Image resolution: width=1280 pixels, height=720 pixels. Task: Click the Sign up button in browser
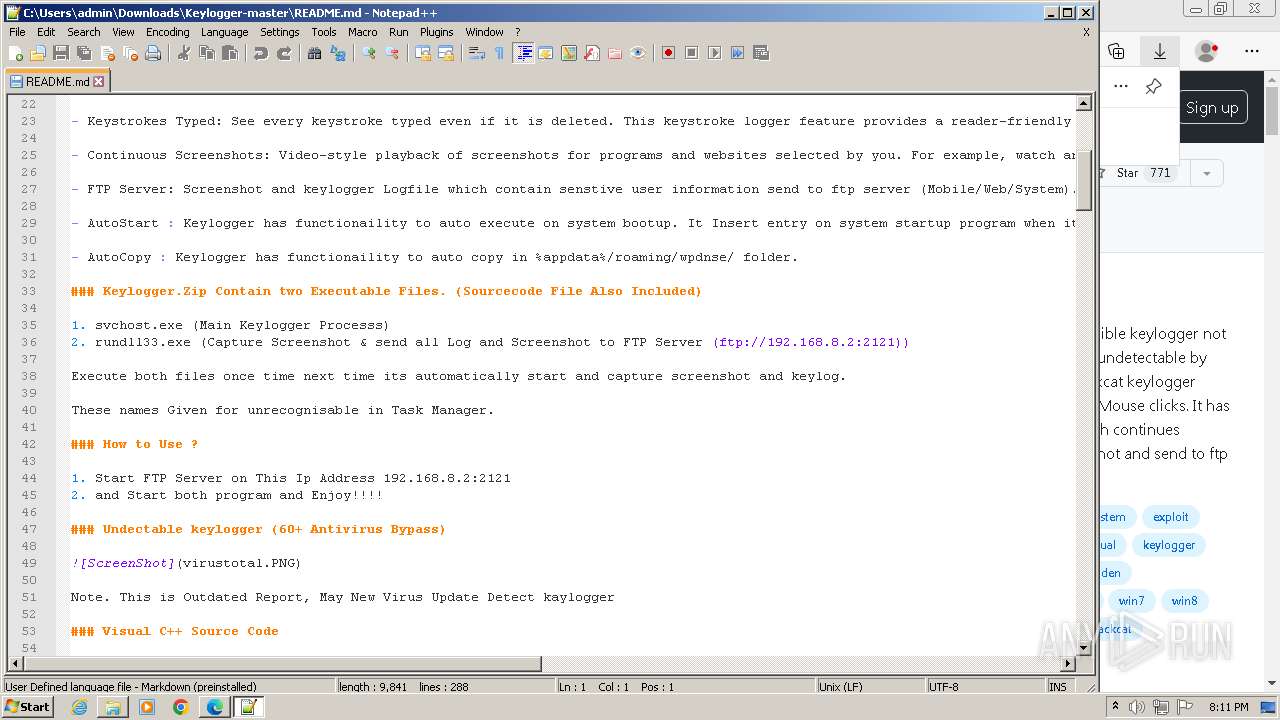coord(1211,108)
